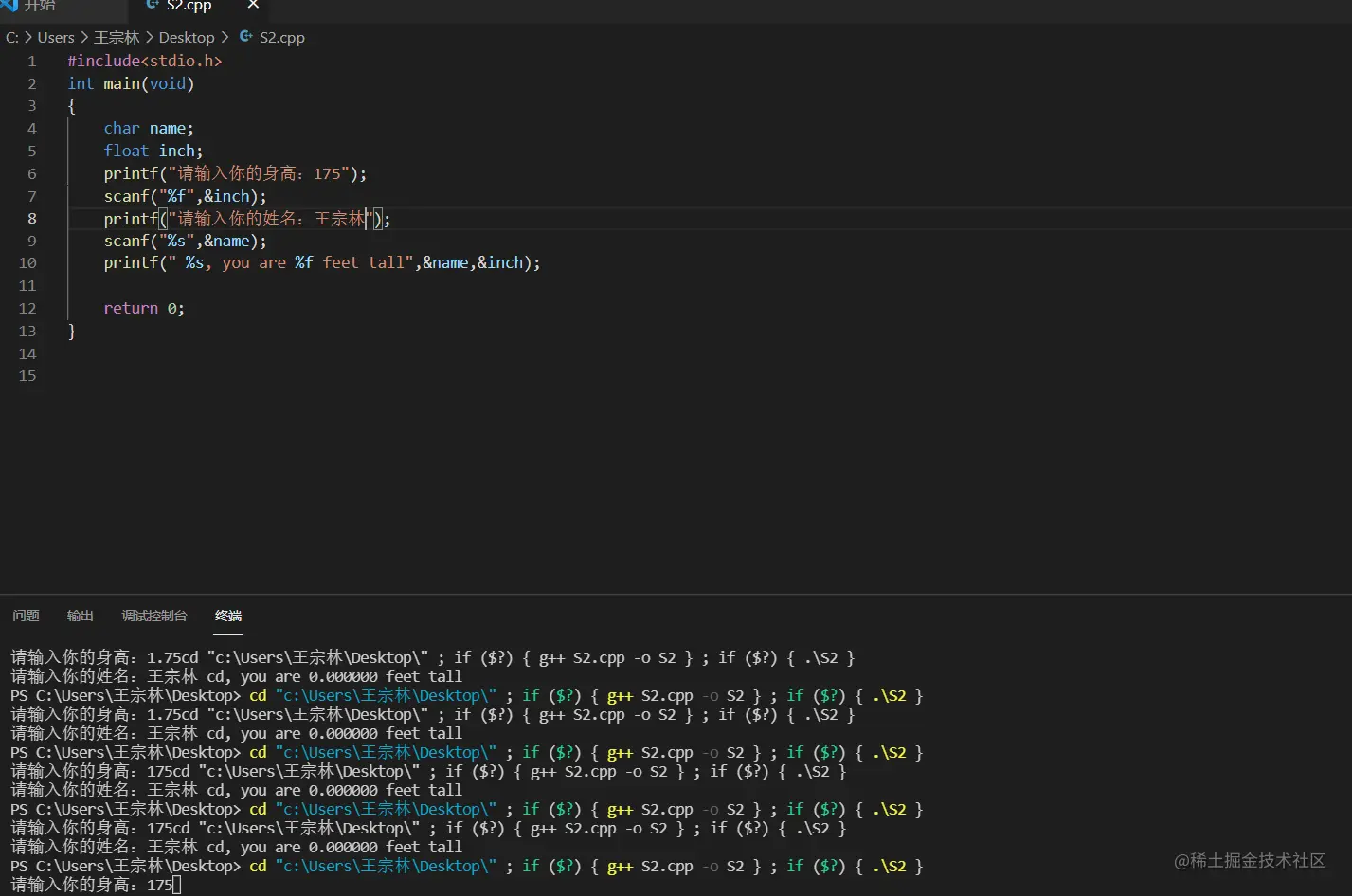
Task: Click line number 8 in the gutter
Action: (x=31, y=219)
